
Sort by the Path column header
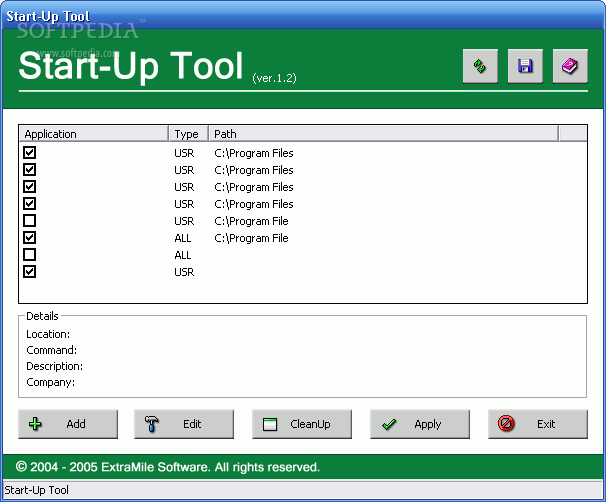click(x=384, y=134)
